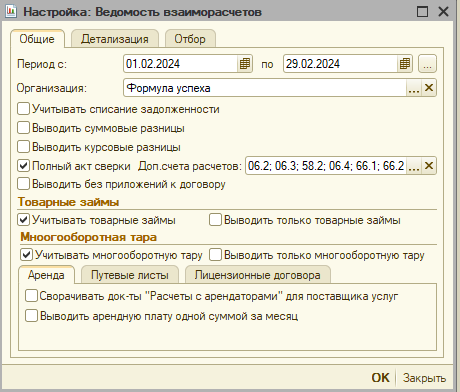Click into start date field 01.02.2024
Viewport: 460px width, 392px height.
pos(180,64)
